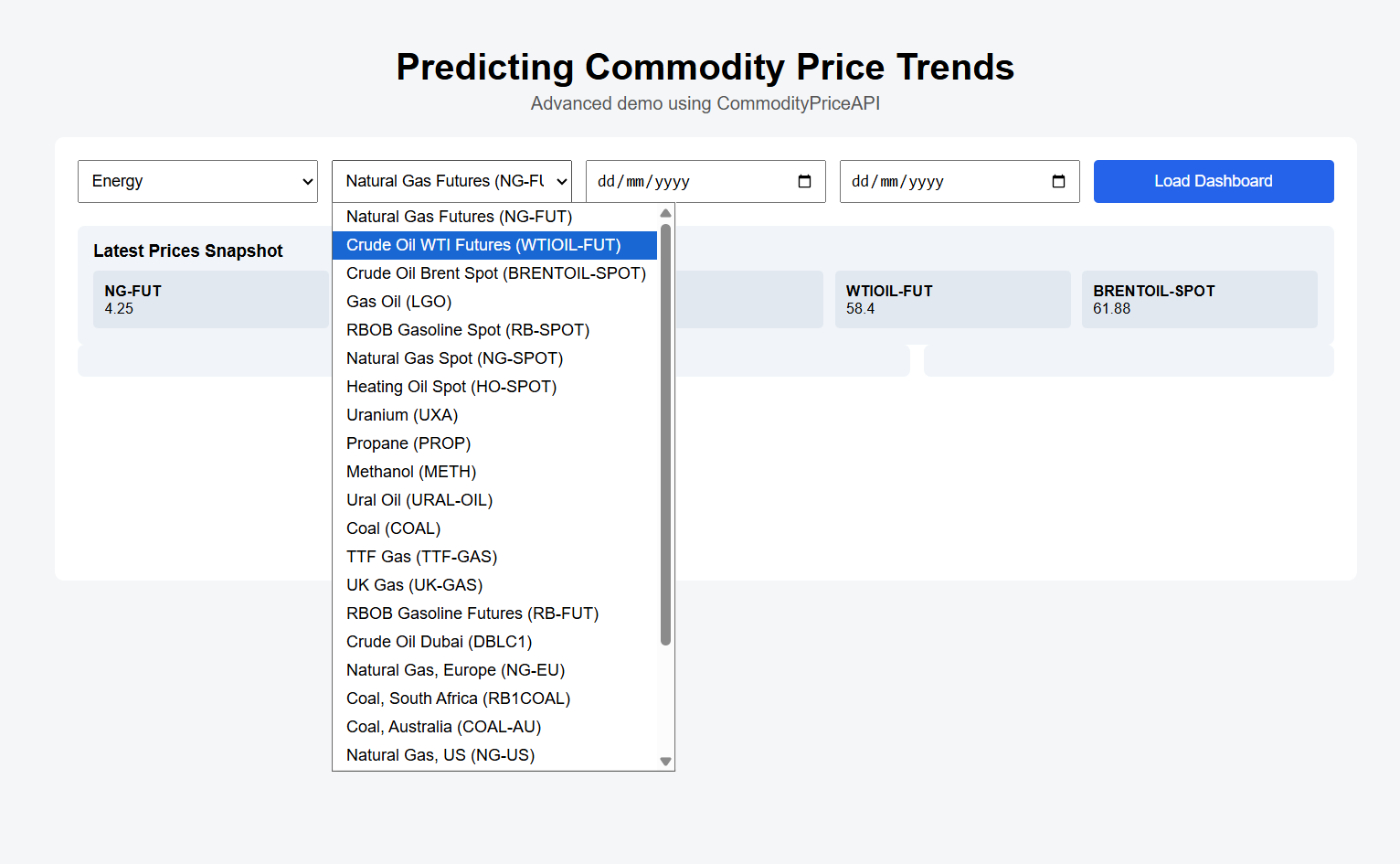The width and height of the screenshot is (1400, 864).
Task: Click the WTIOIL-FUT price card
Action: pos(951,299)
